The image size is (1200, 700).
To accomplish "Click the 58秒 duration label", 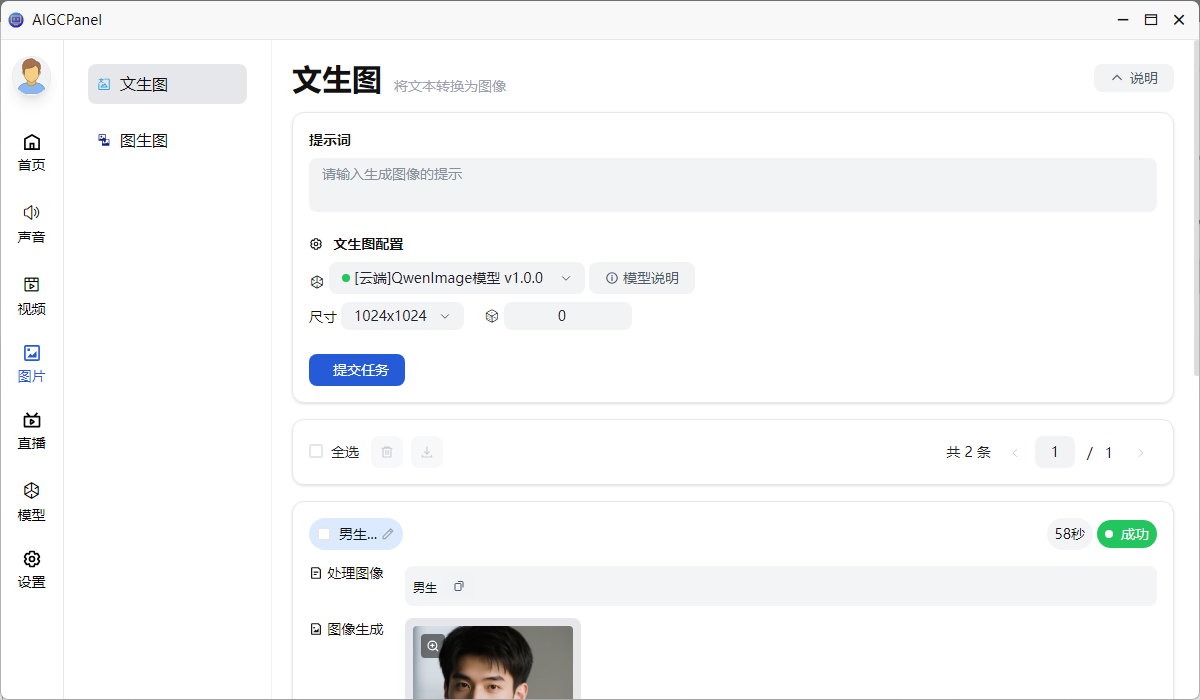I will (x=1070, y=534).
